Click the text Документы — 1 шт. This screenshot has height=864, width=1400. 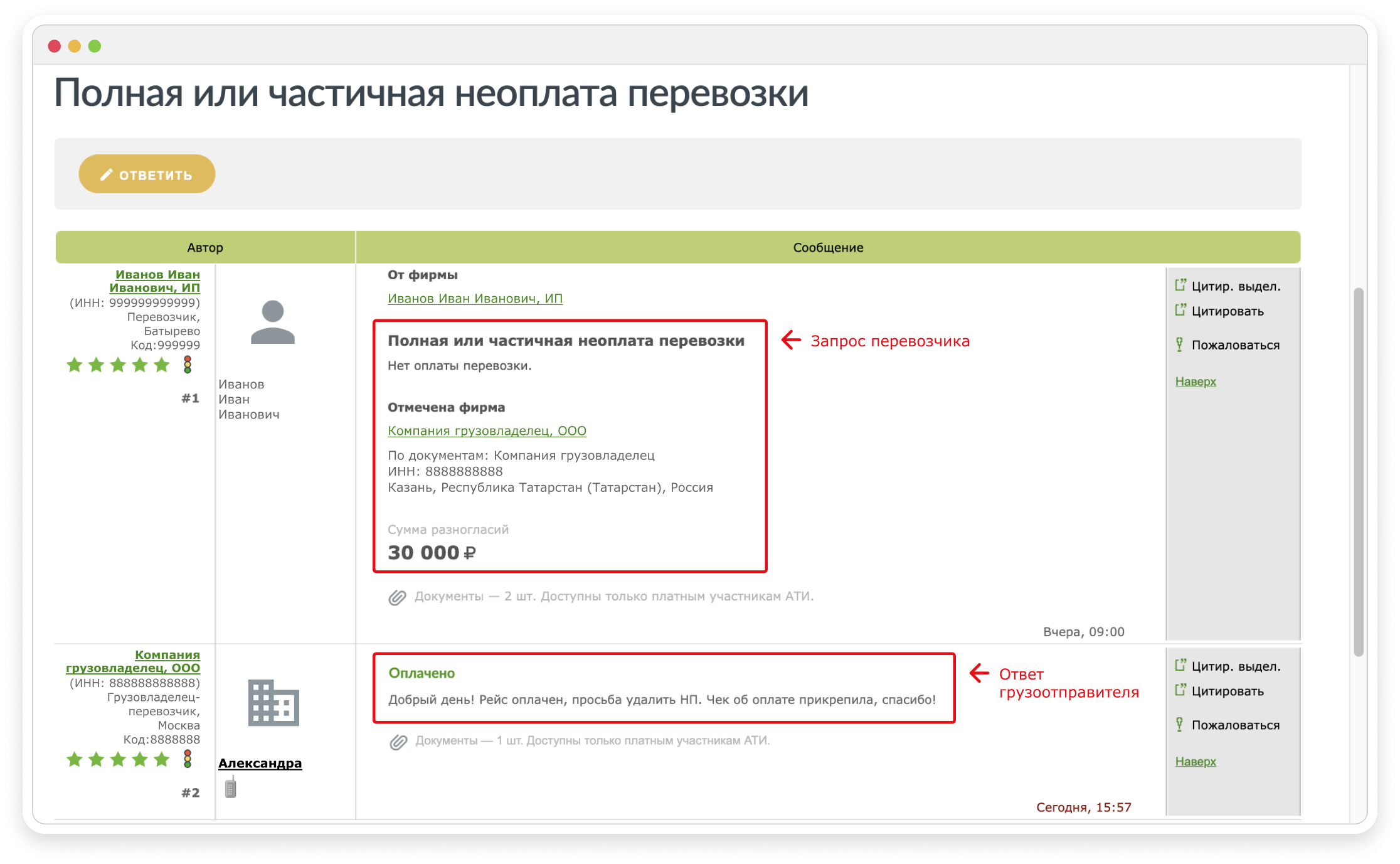click(x=470, y=741)
